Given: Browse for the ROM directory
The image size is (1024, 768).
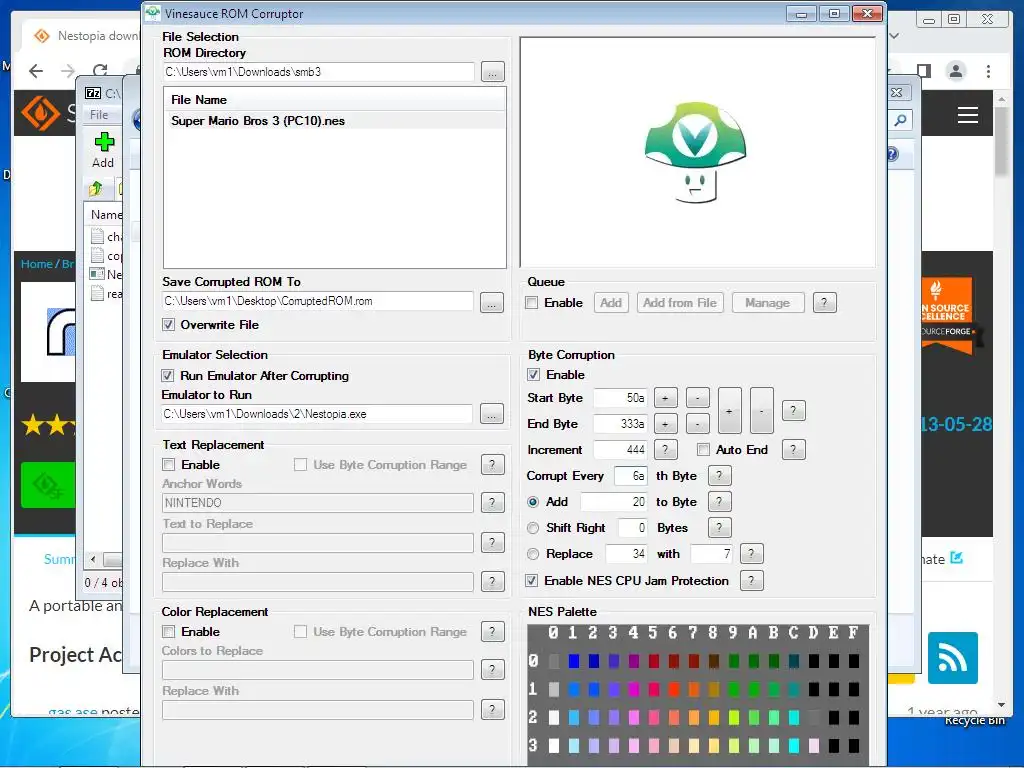Looking at the screenshot, I should tap(492, 72).
